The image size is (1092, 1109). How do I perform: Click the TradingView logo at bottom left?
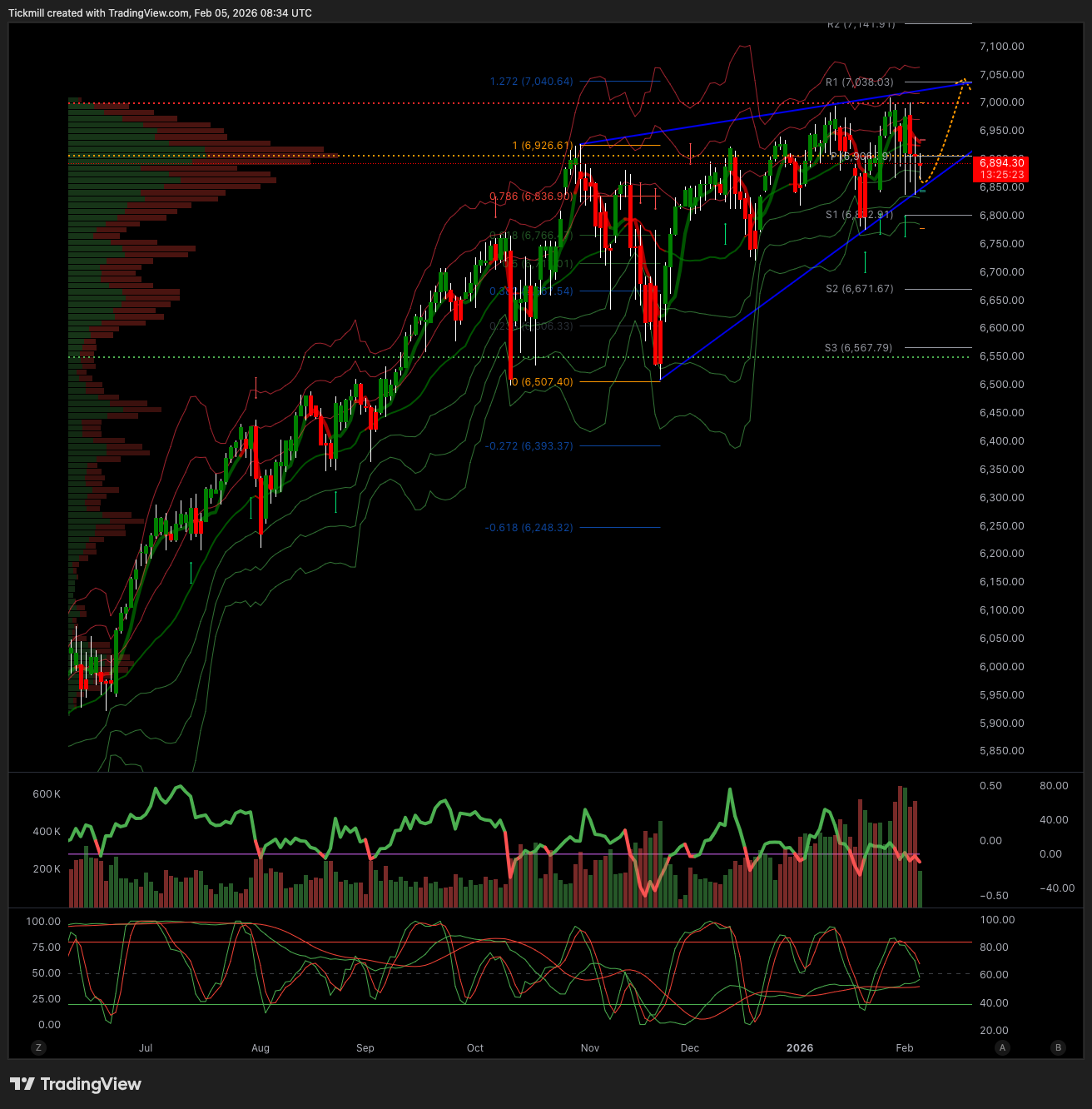(76, 1084)
